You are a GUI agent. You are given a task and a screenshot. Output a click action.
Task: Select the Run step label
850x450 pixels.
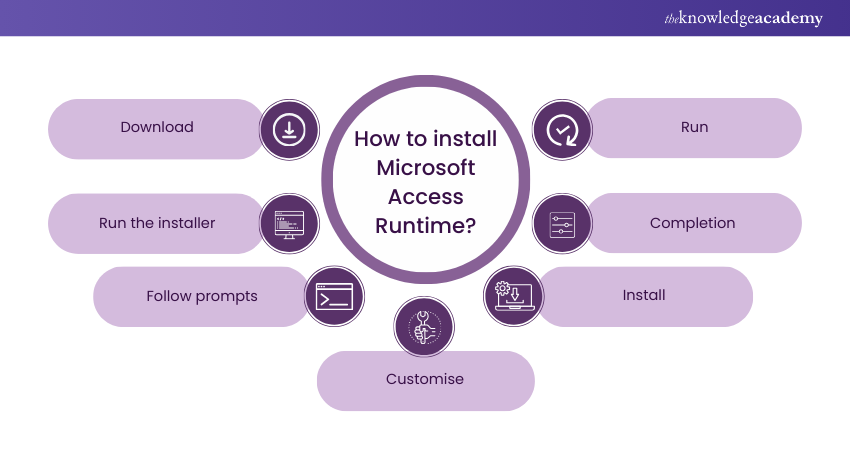(694, 128)
